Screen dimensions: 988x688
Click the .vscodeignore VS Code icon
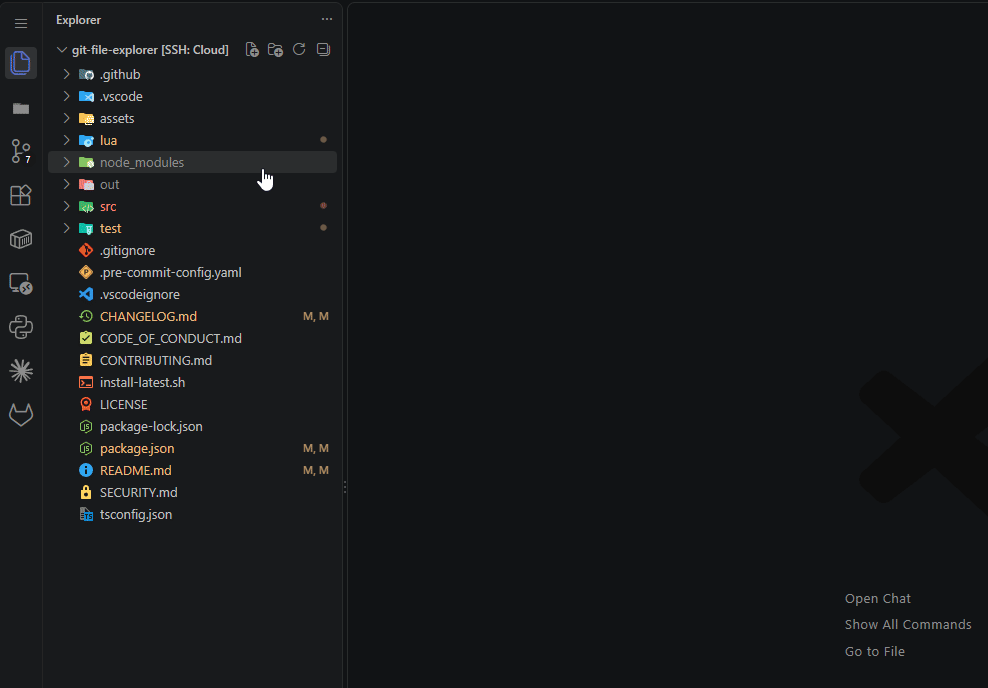(x=86, y=295)
